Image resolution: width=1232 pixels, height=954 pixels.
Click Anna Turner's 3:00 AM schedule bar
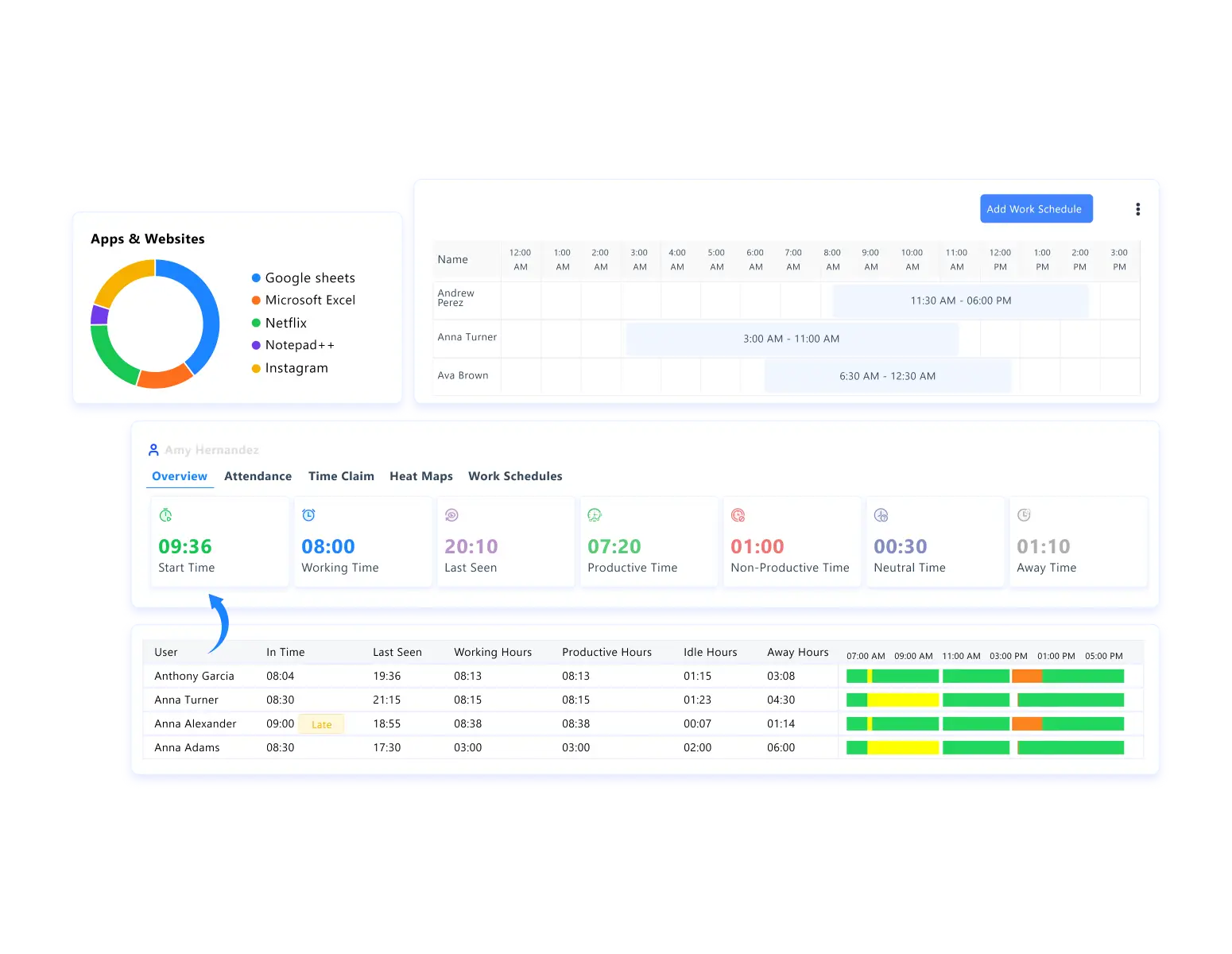pos(792,338)
